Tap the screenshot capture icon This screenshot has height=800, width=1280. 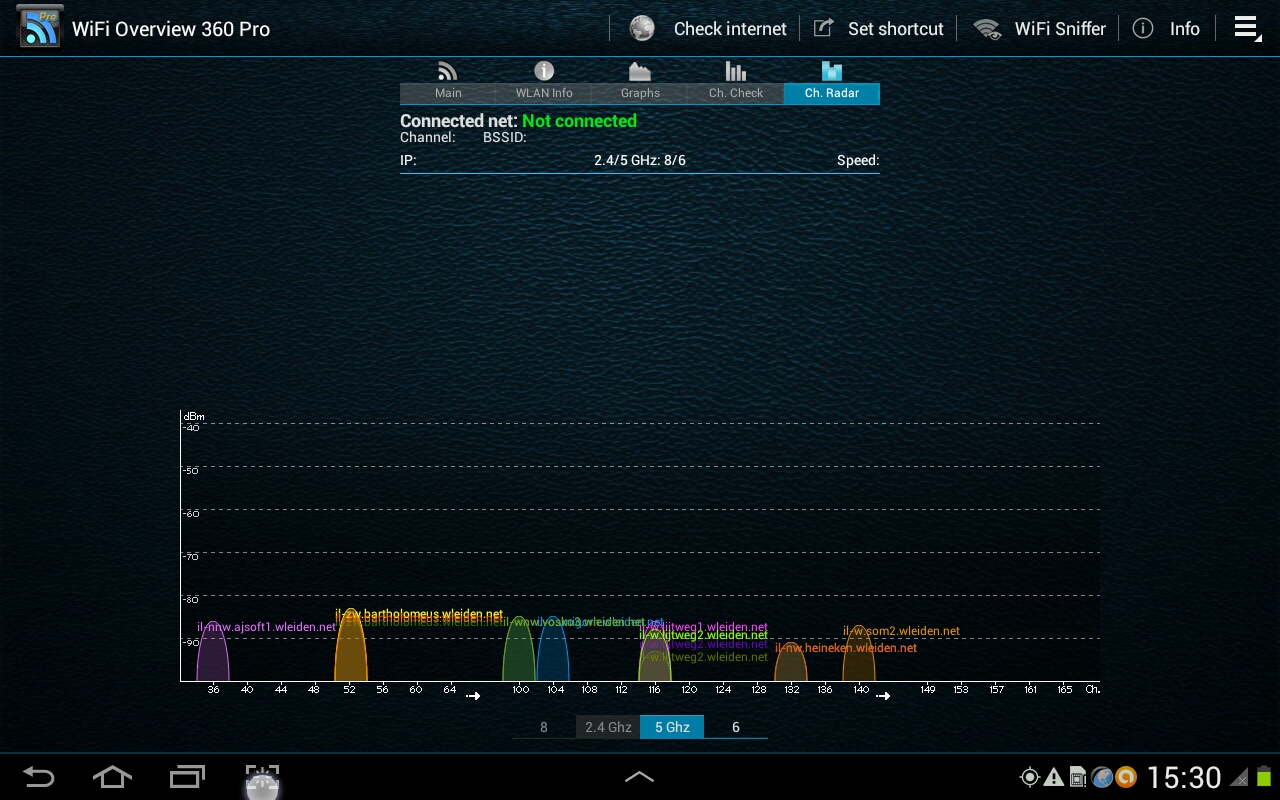point(262,778)
